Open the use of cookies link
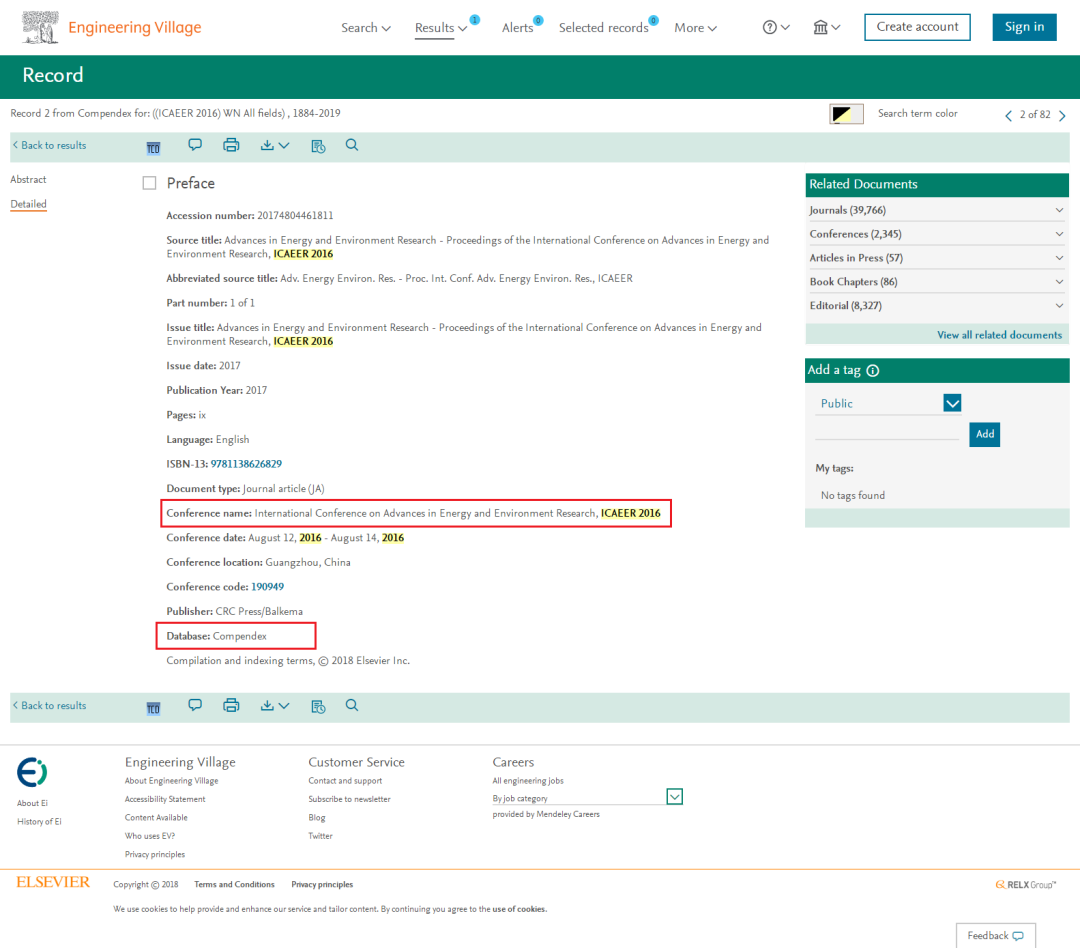Viewport: 1080px width, 948px height. click(519, 909)
